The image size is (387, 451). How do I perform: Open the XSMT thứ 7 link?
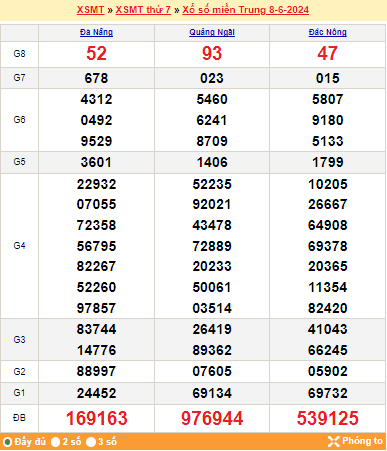click(x=143, y=10)
